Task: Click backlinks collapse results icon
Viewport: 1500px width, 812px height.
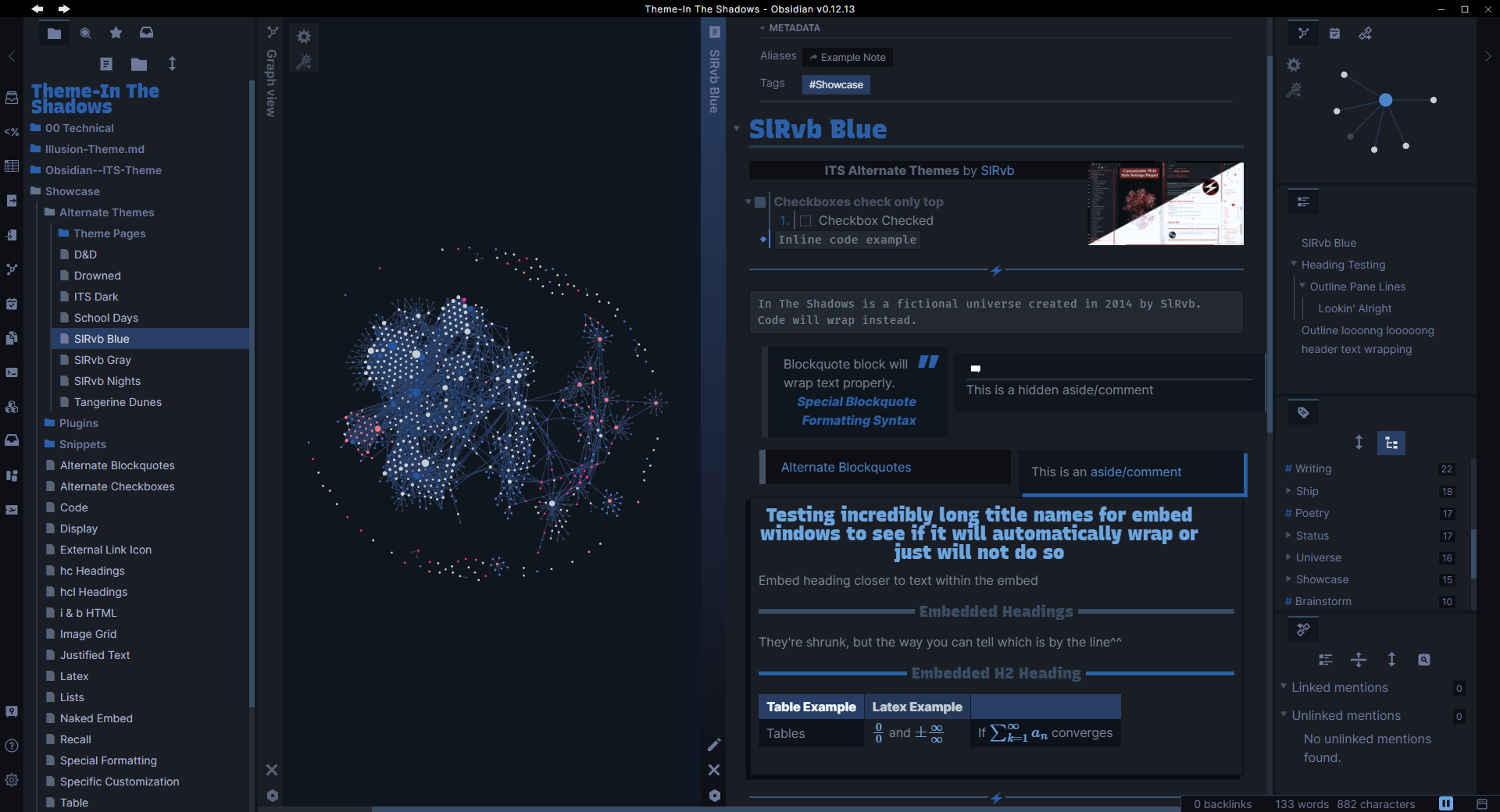Action: click(x=1326, y=660)
